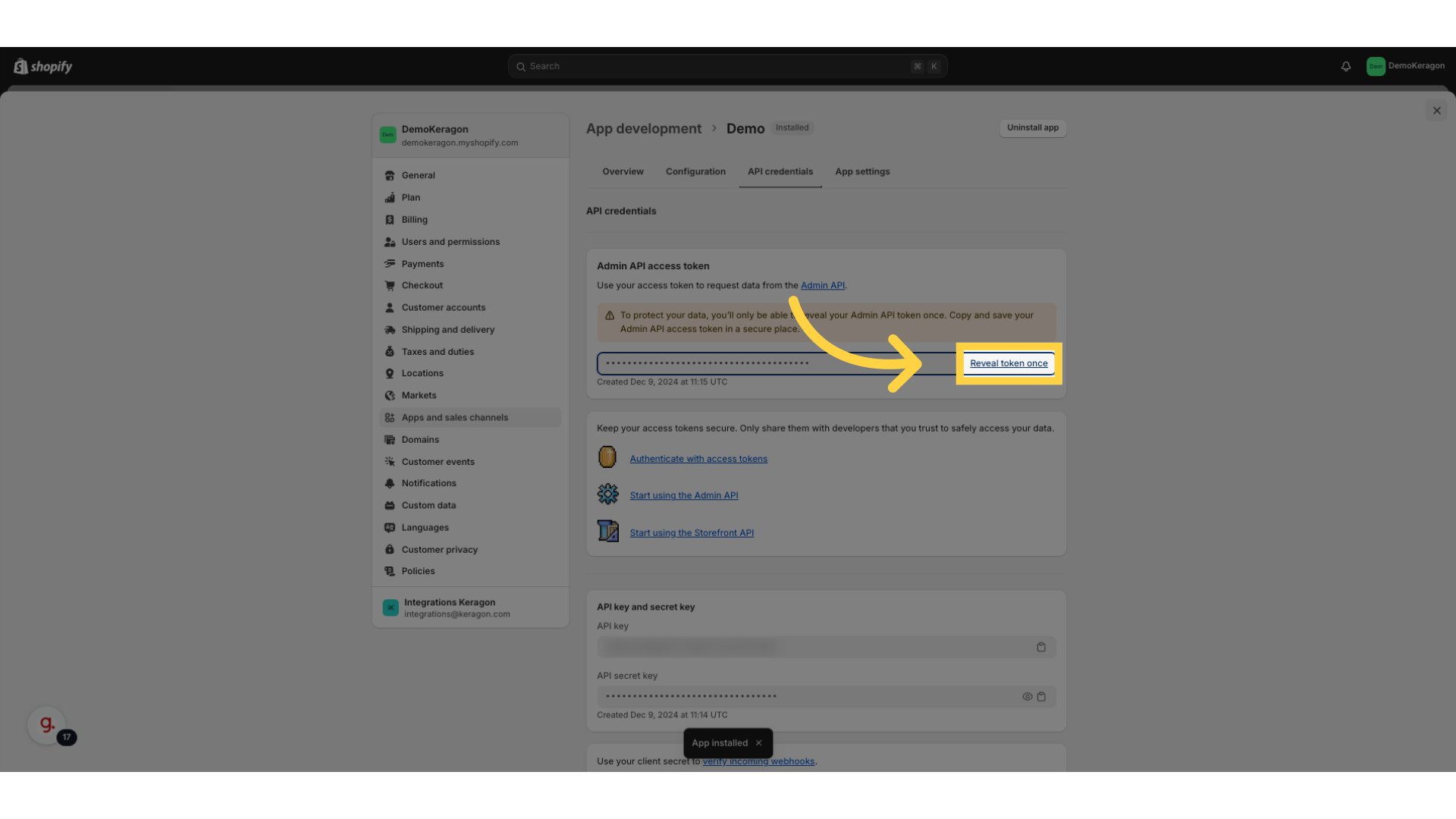Show the API secret key with eye icon
Viewport: 1456px width, 819px height.
click(1028, 697)
